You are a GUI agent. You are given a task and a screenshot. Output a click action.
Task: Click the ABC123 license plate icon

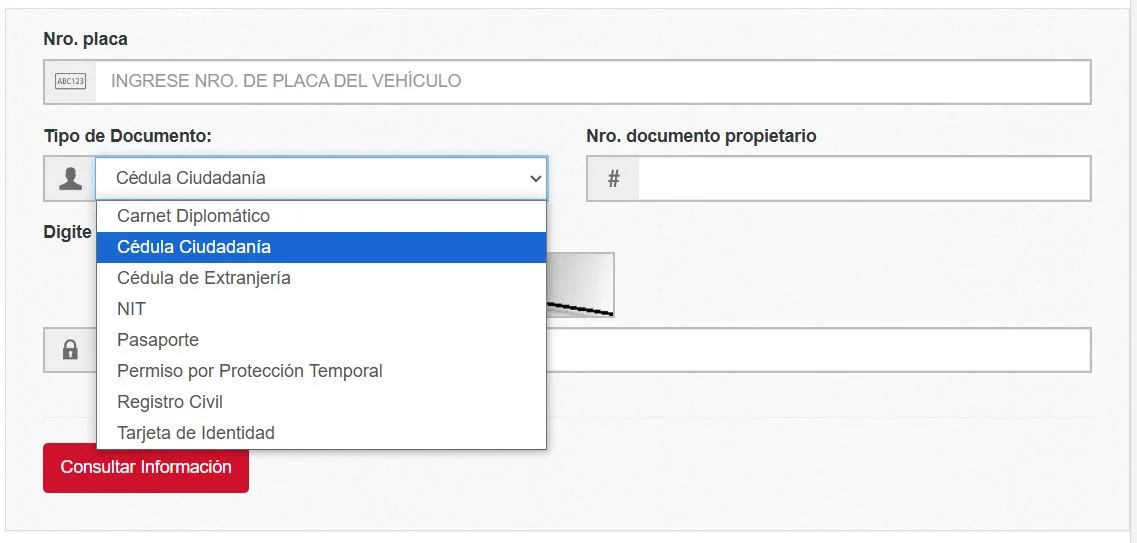[x=70, y=82]
